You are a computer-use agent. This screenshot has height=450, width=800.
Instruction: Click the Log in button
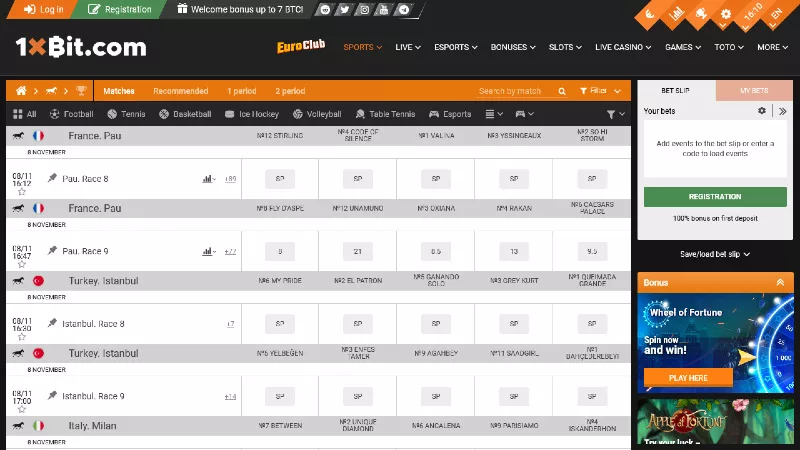[43, 9]
